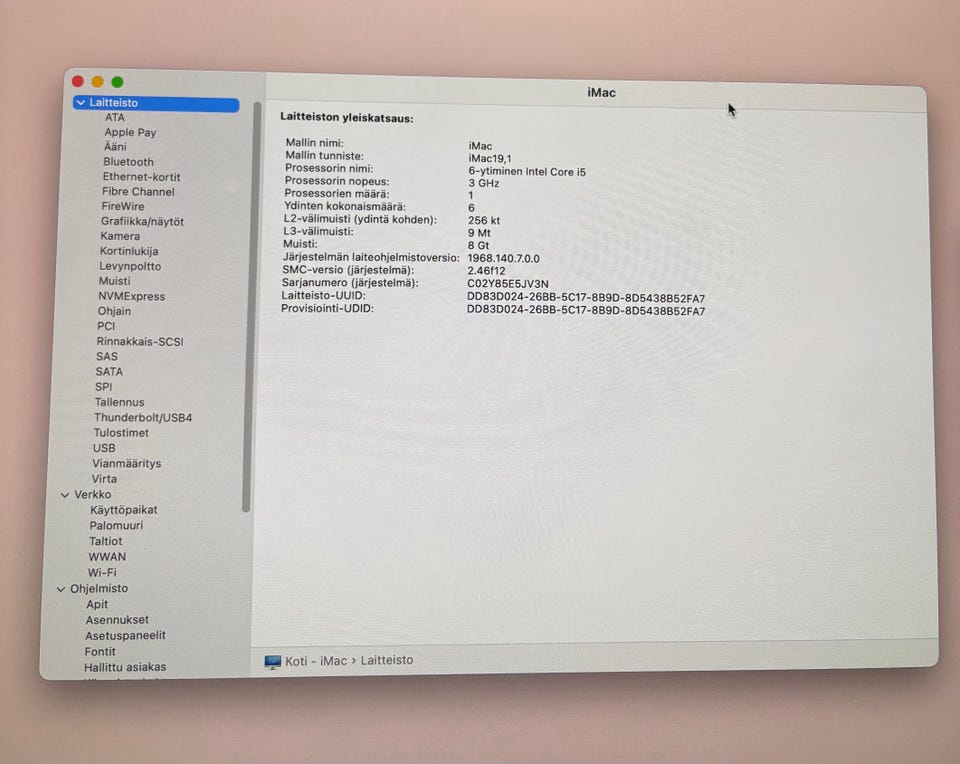The image size is (960, 764).
Task: Select NVMExpress in the sidebar
Action: (132, 296)
